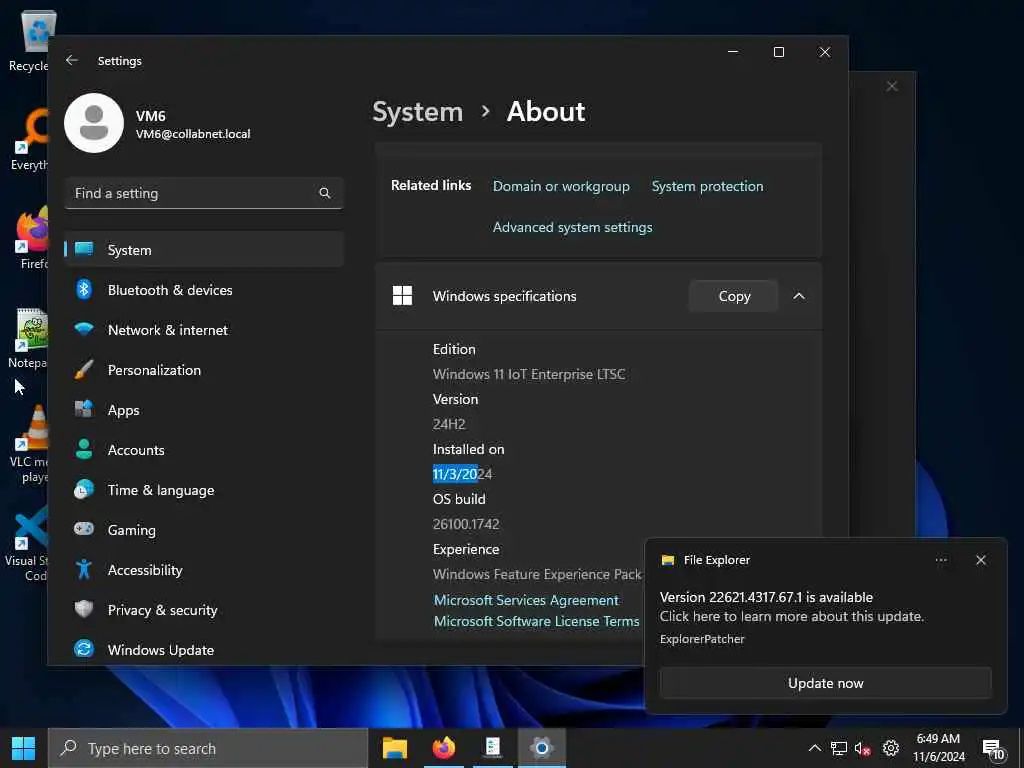Open Advanced system settings link
This screenshot has width=1024, height=768.
pyautogui.click(x=573, y=227)
